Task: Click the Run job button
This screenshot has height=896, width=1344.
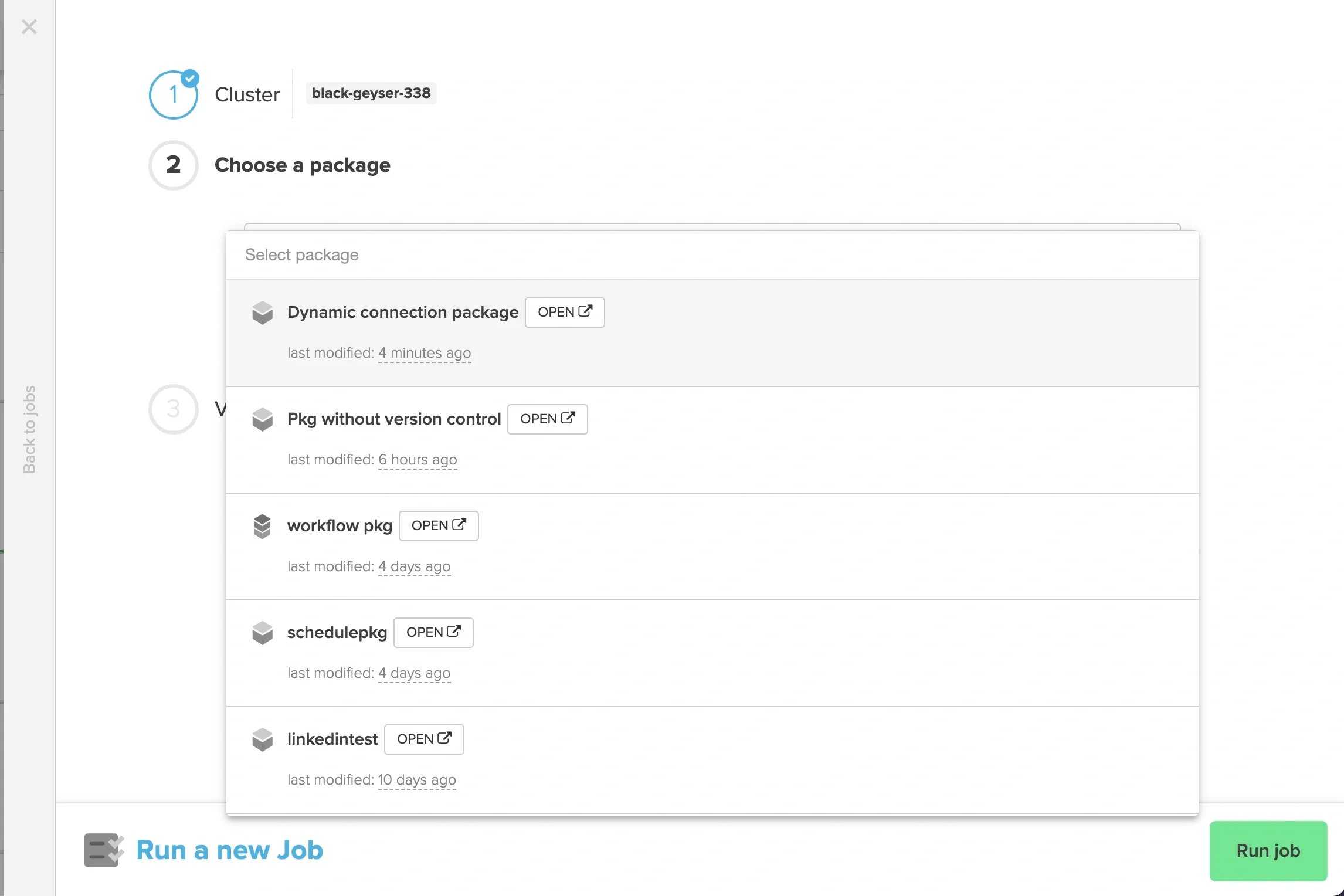Action: 1268,851
